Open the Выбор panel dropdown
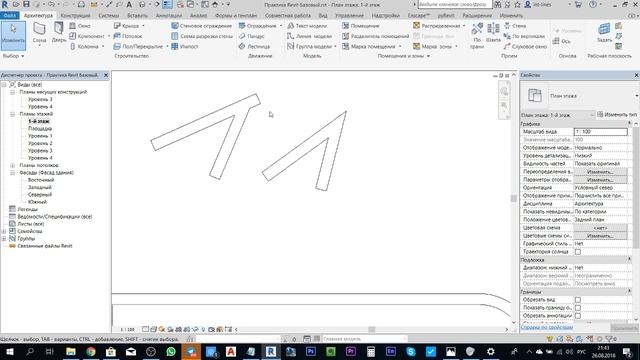 click(13, 56)
